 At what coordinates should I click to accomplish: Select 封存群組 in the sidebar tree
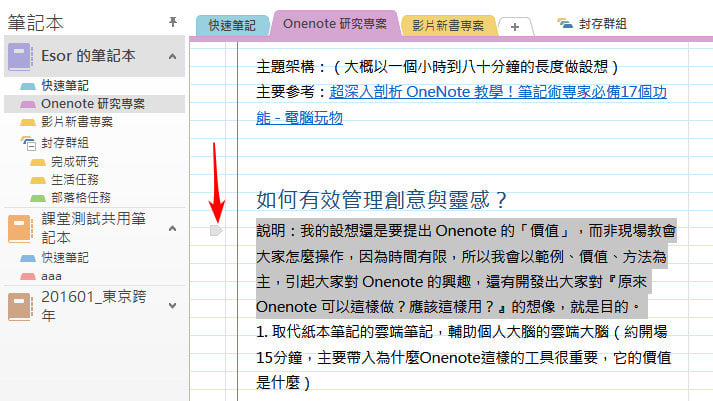65,143
